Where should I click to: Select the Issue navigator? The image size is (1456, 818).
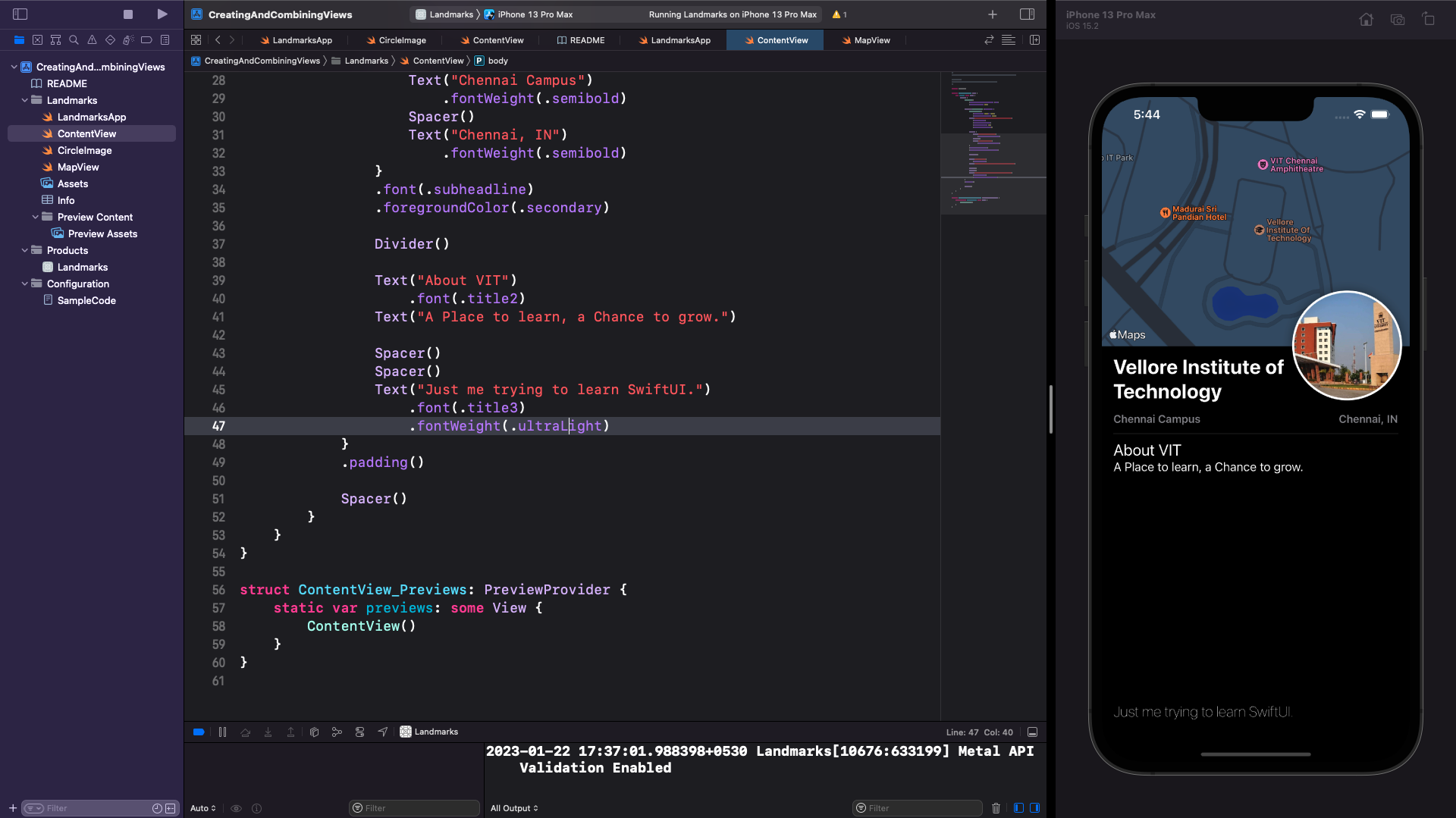coord(91,39)
